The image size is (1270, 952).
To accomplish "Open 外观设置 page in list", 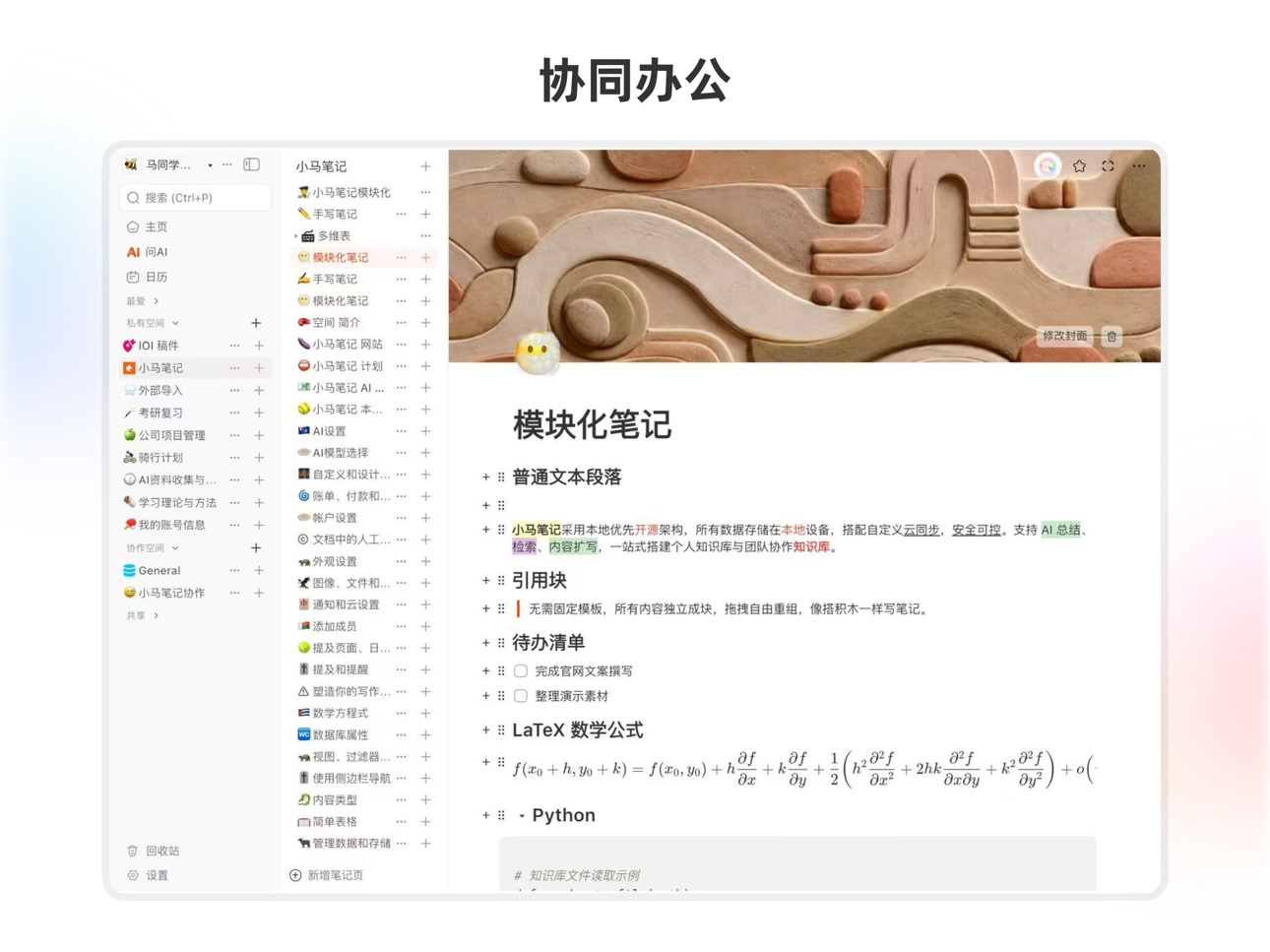I will point(334,562).
